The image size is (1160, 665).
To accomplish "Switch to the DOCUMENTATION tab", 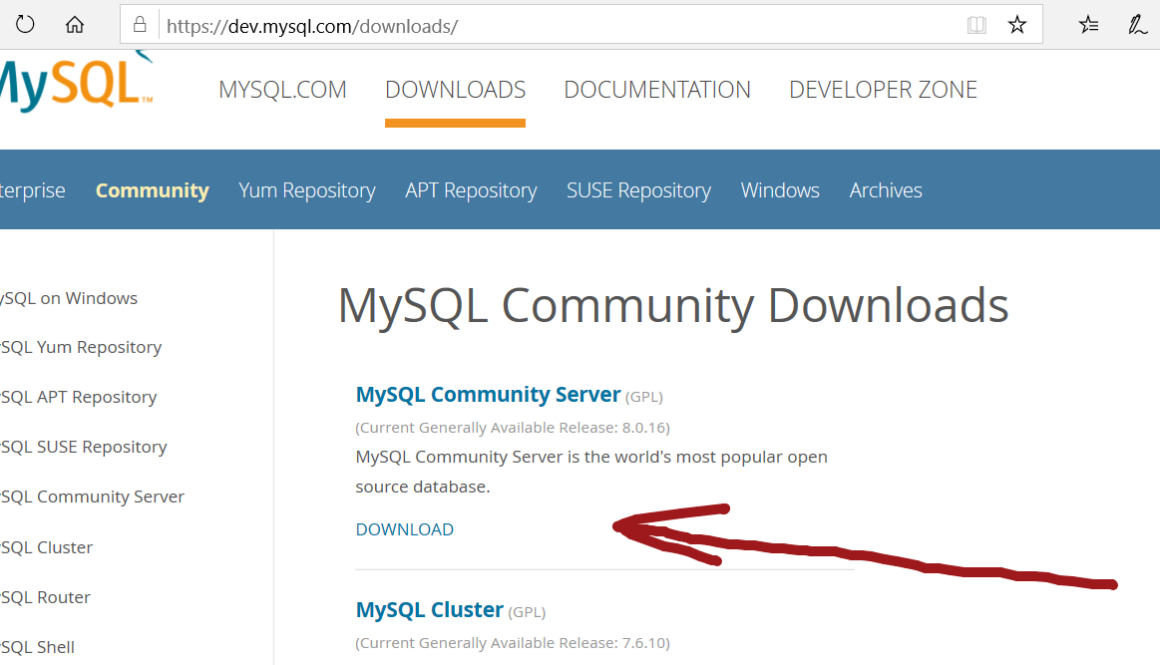I will (x=657, y=90).
